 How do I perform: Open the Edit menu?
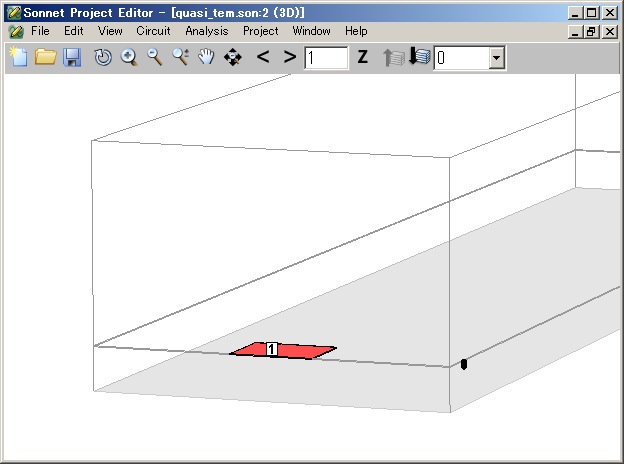click(x=74, y=31)
